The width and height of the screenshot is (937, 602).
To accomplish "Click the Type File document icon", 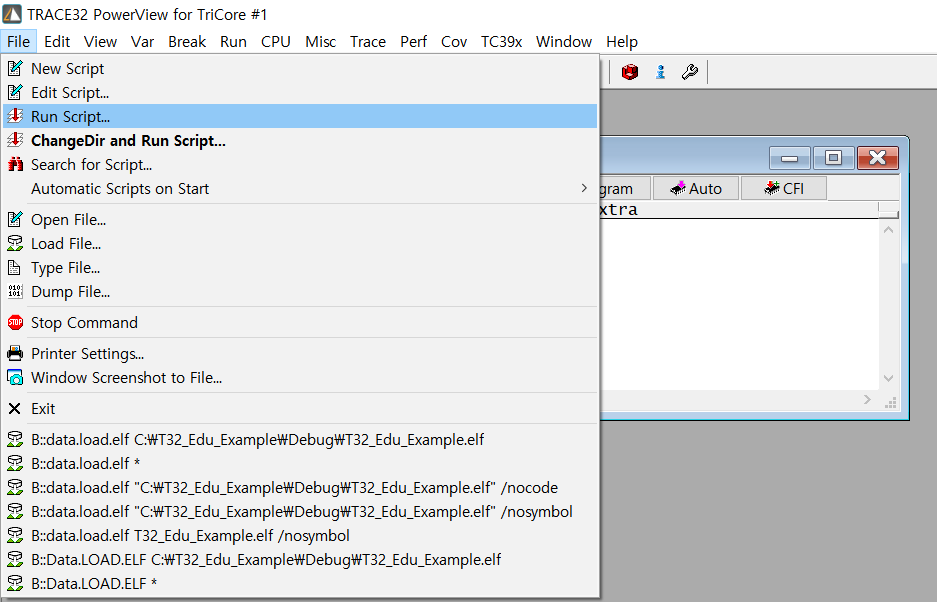I will [14, 267].
